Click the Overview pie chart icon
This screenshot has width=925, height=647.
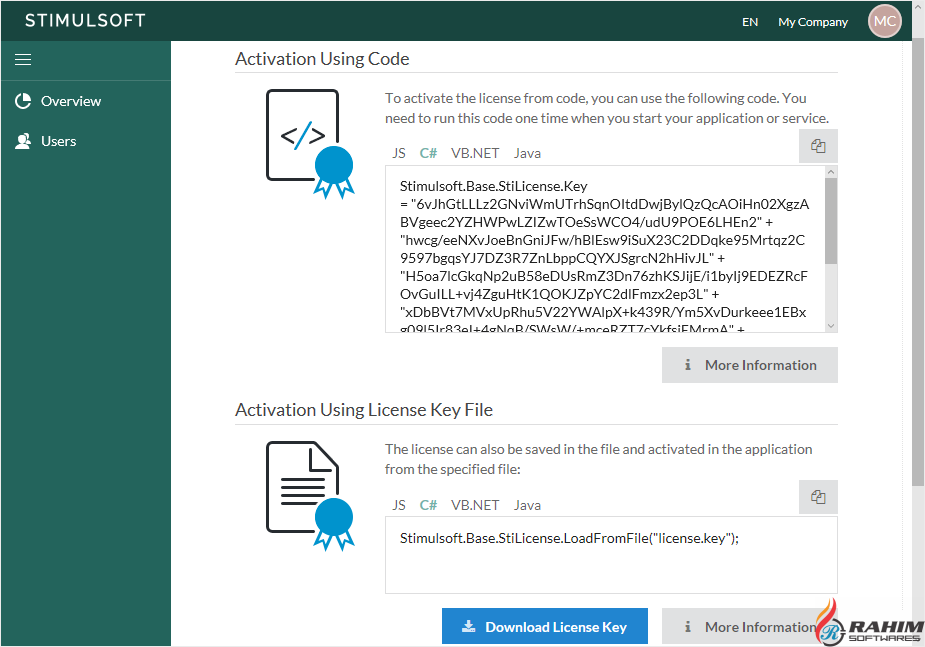tap(23, 101)
